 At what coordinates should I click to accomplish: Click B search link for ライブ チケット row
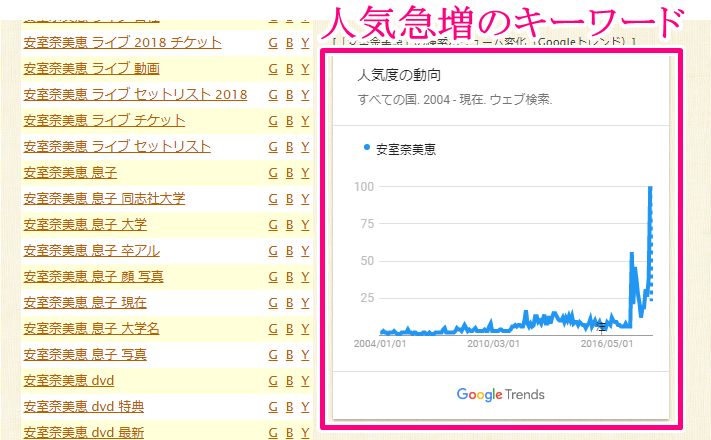point(290,121)
